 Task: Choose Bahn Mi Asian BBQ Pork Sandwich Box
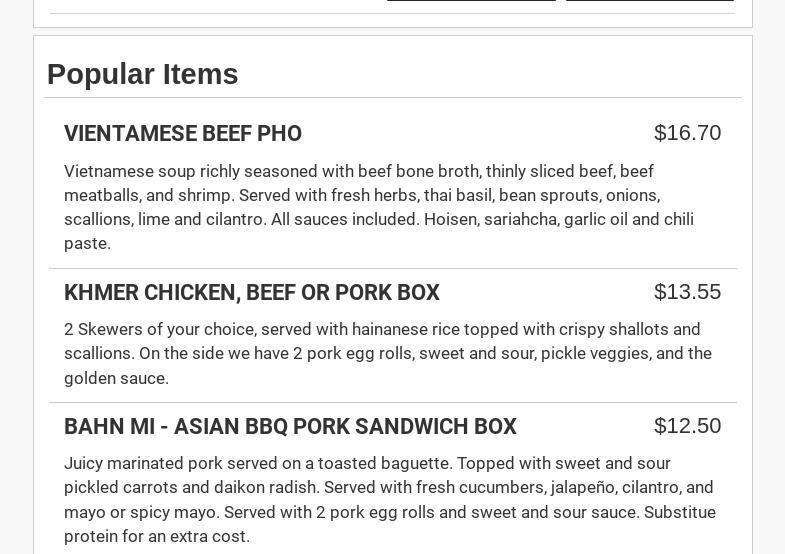290,427
